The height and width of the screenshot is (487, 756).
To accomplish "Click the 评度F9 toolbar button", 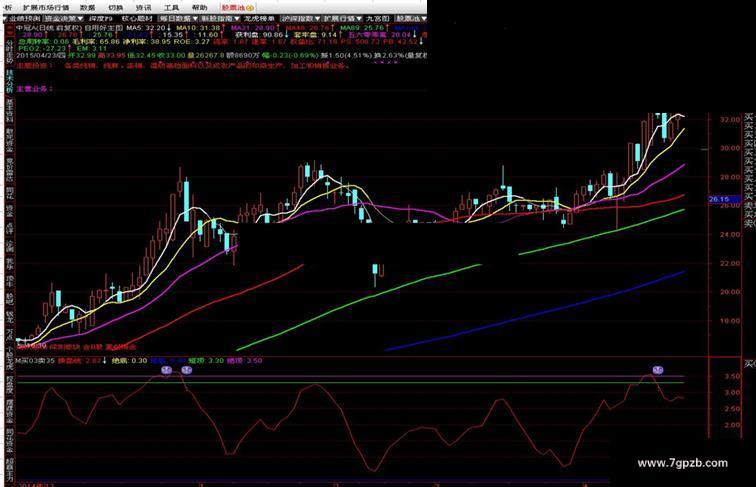I will tap(100, 19).
